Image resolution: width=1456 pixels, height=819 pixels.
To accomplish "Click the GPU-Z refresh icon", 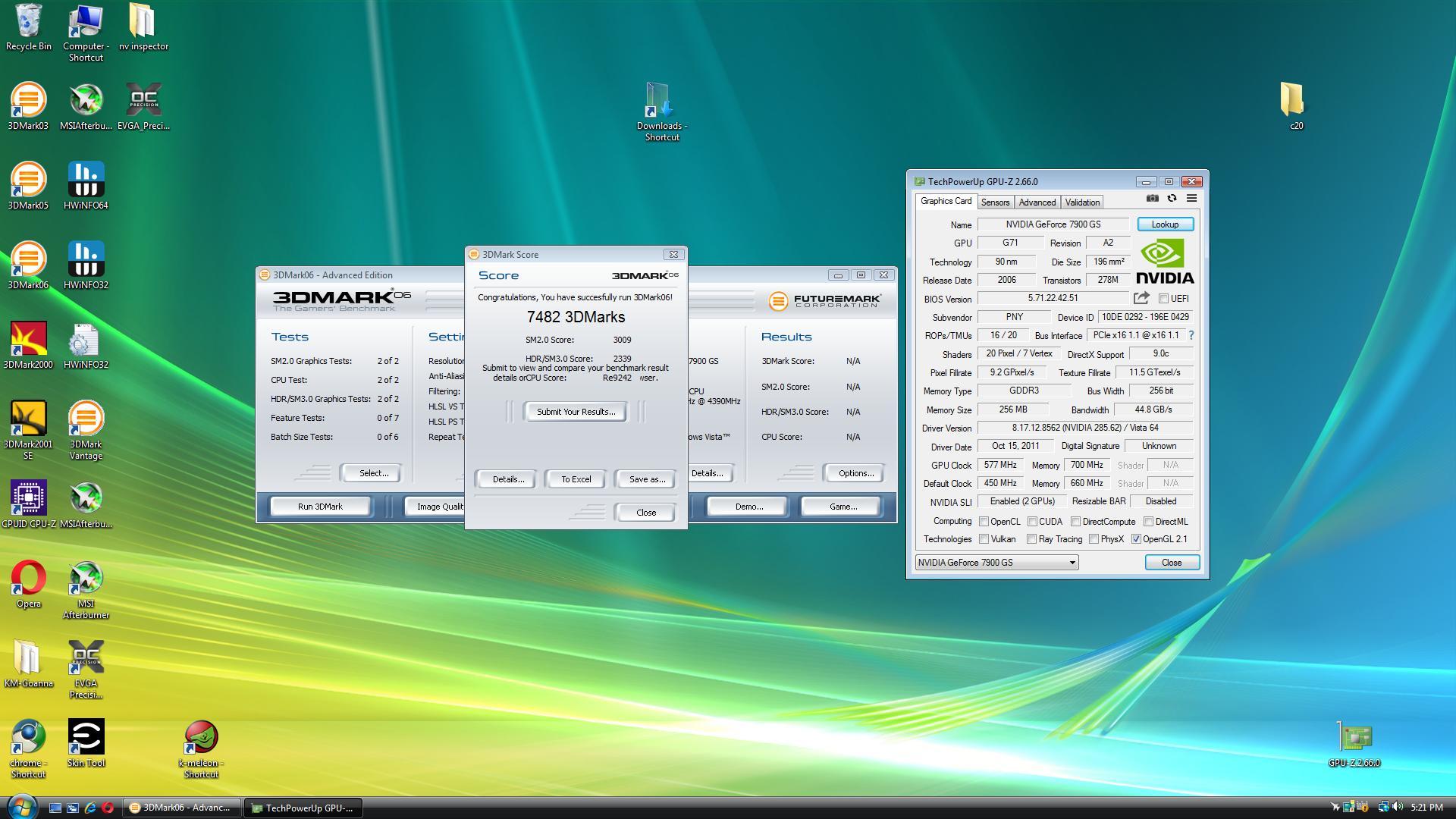I will tap(1172, 199).
